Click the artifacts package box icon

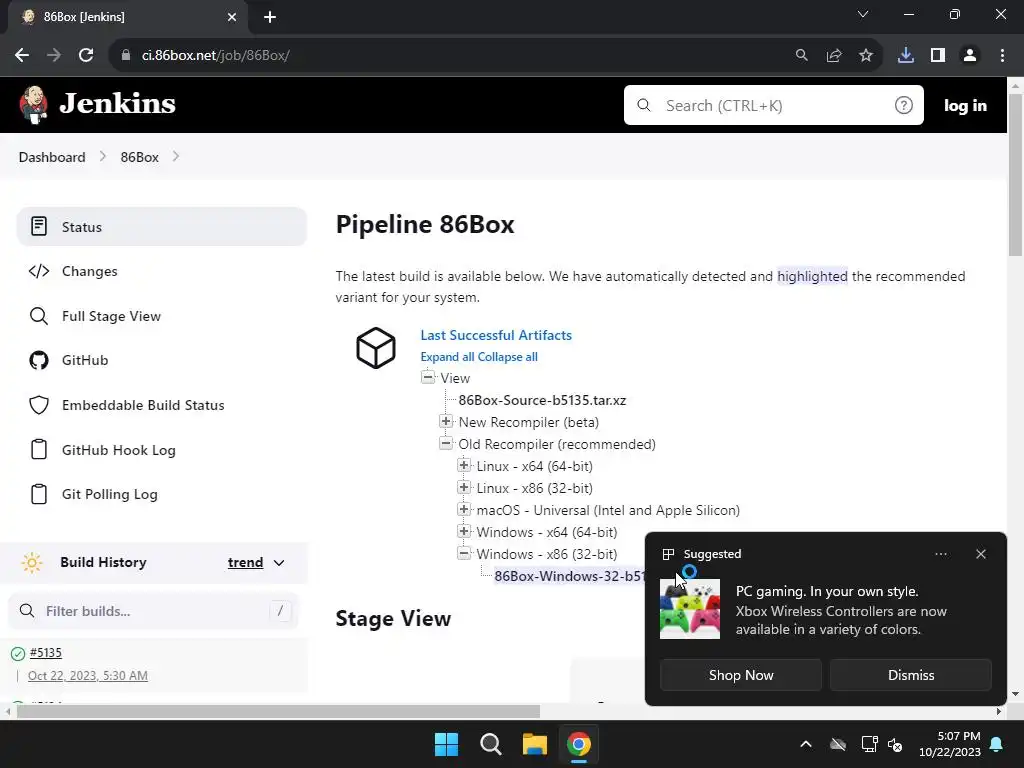click(x=376, y=348)
